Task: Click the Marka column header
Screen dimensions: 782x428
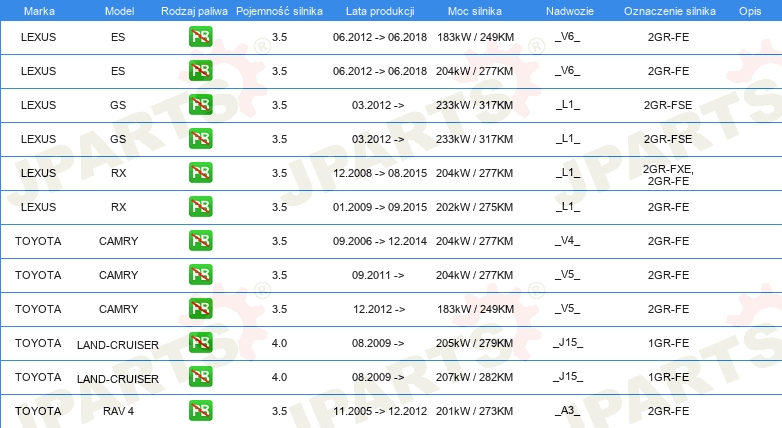Action: click(x=39, y=11)
